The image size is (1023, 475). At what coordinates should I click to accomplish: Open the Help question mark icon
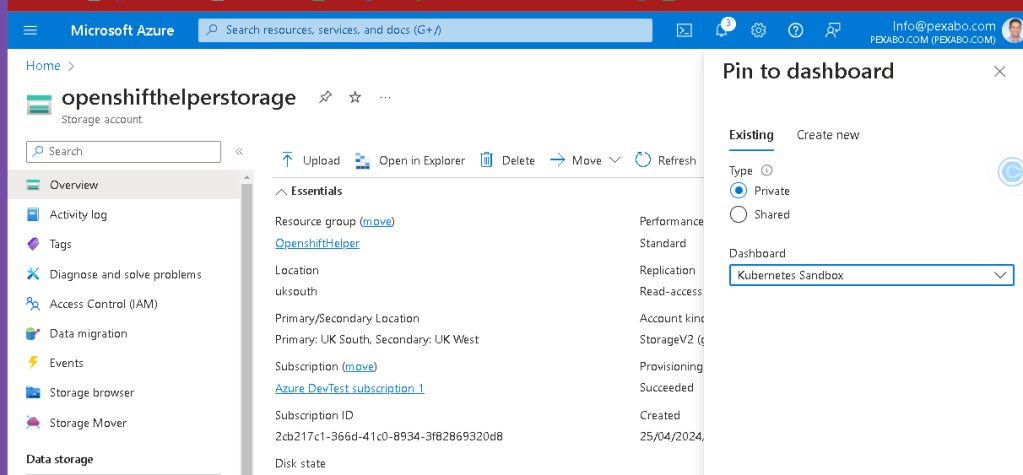pos(795,30)
